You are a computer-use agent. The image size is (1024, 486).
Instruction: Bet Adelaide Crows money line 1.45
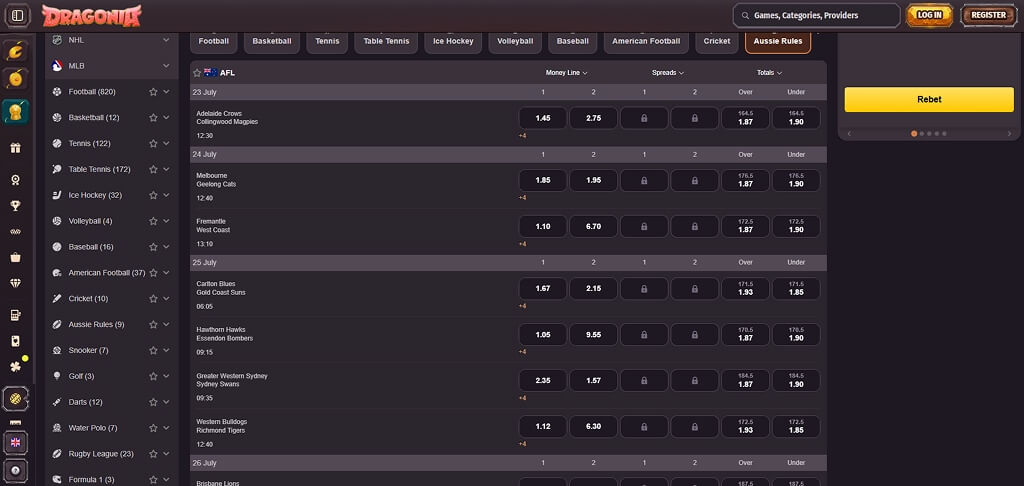tap(543, 118)
